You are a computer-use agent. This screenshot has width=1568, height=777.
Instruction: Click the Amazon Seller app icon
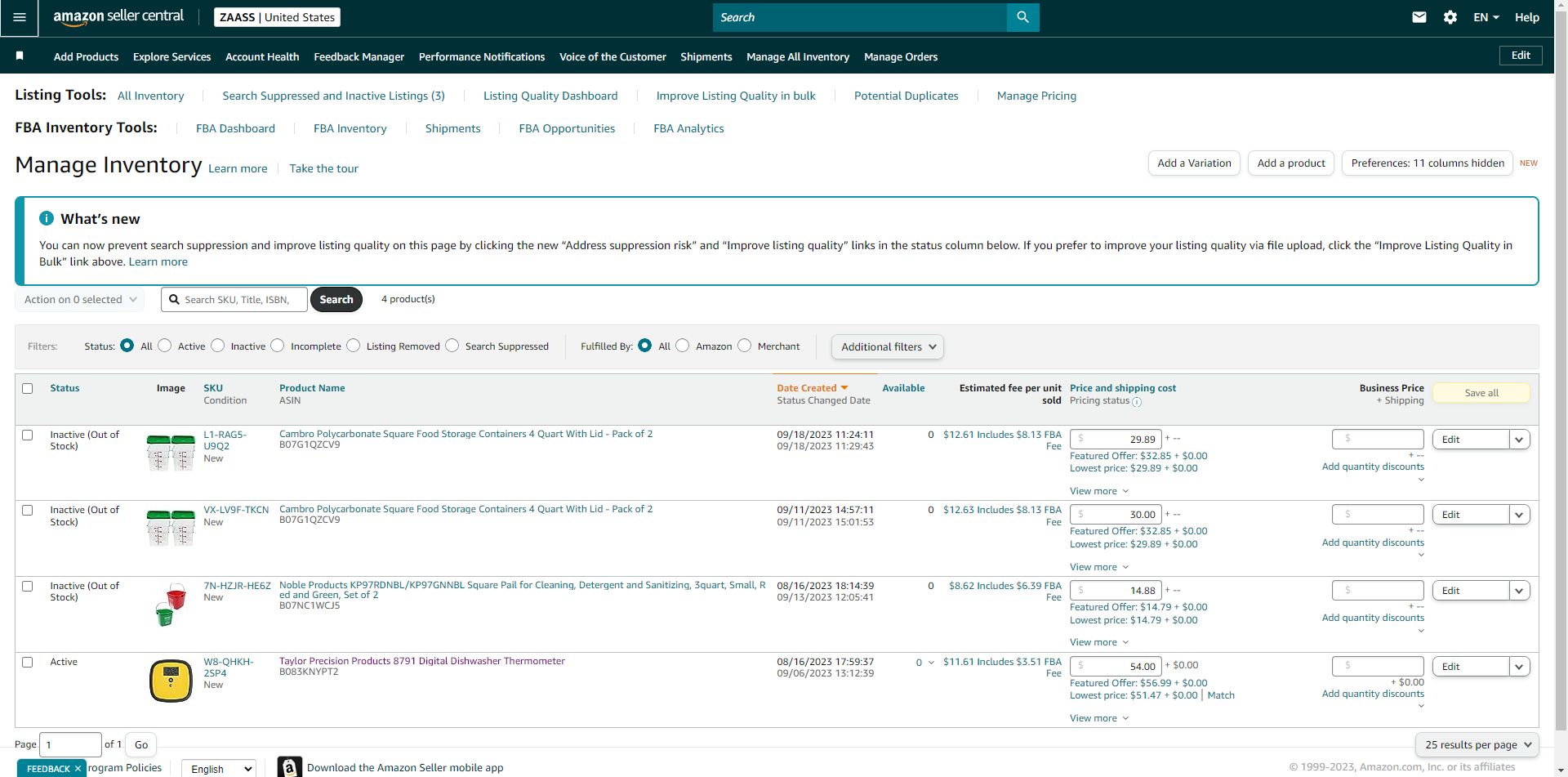pos(290,767)
